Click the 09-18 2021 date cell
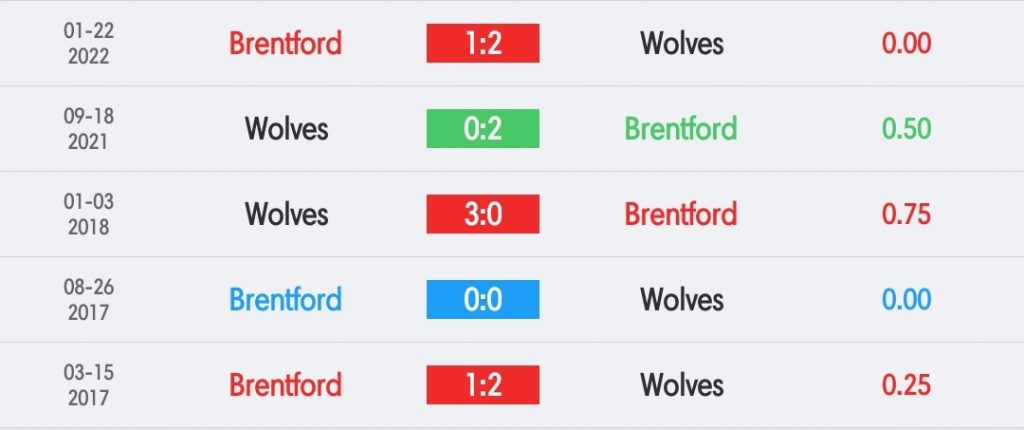 click(88, 129)
